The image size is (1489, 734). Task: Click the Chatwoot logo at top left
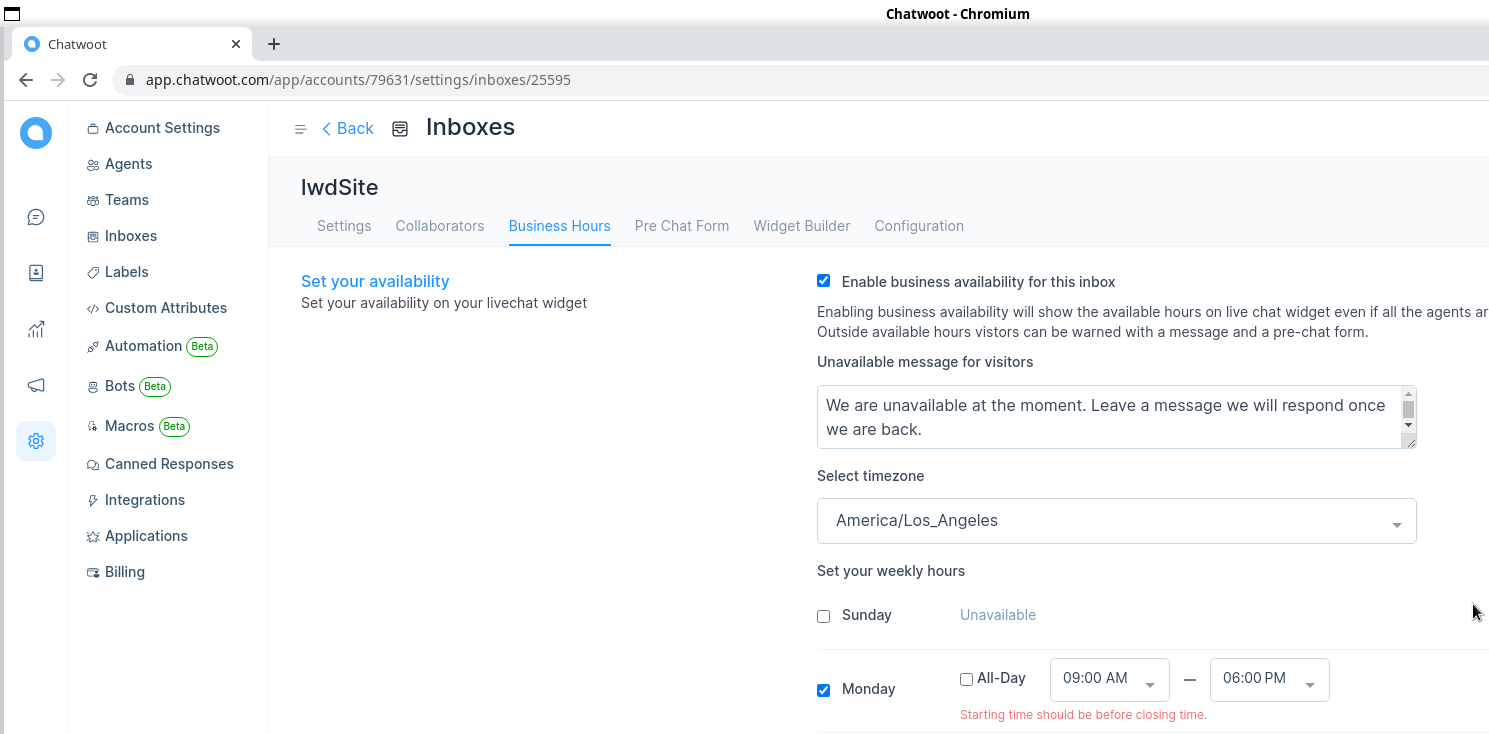click(x=36, y=132)
